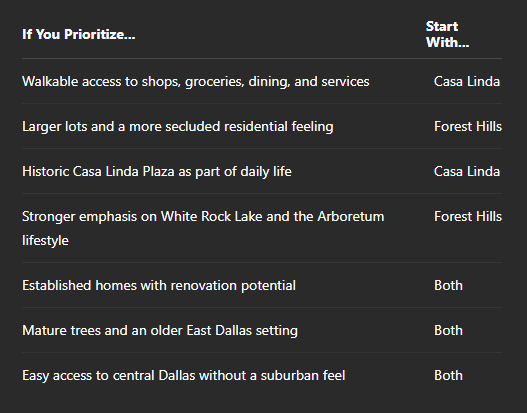
Task: Click the 'If You Prioritize...' column header
Action: pyautogui.click(x=79, y=34)
